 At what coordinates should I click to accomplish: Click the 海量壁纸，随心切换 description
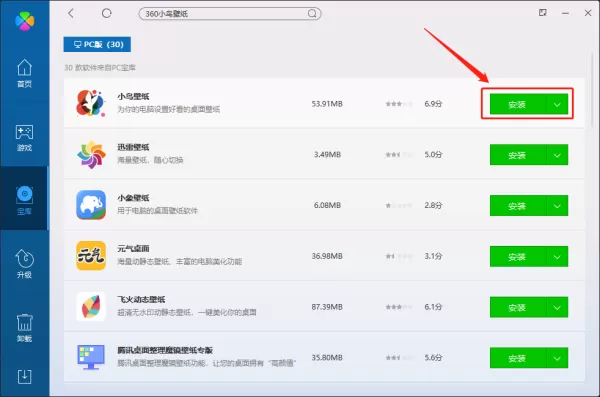click(150, 160)
